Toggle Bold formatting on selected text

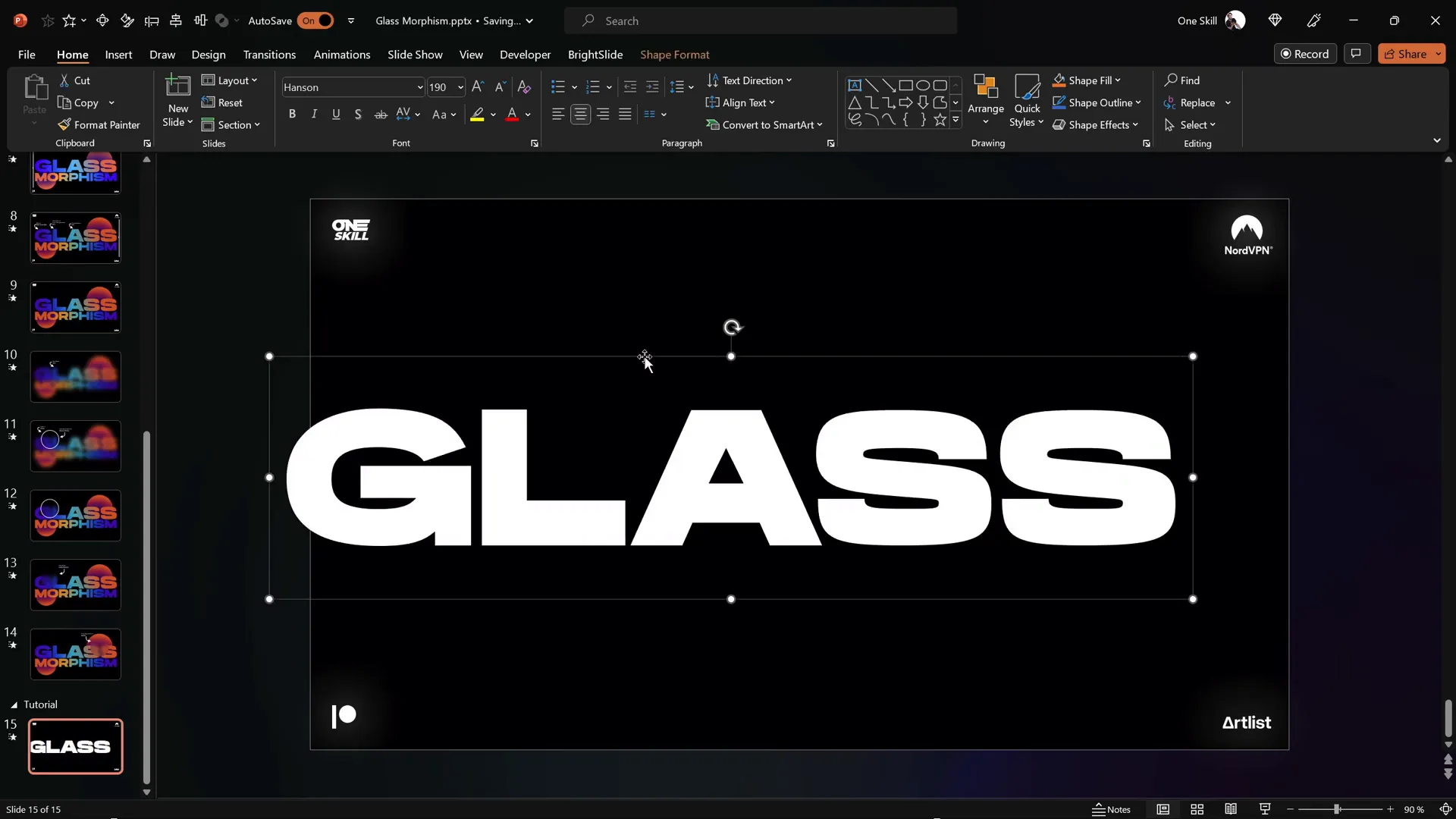[x=292, y=114]
